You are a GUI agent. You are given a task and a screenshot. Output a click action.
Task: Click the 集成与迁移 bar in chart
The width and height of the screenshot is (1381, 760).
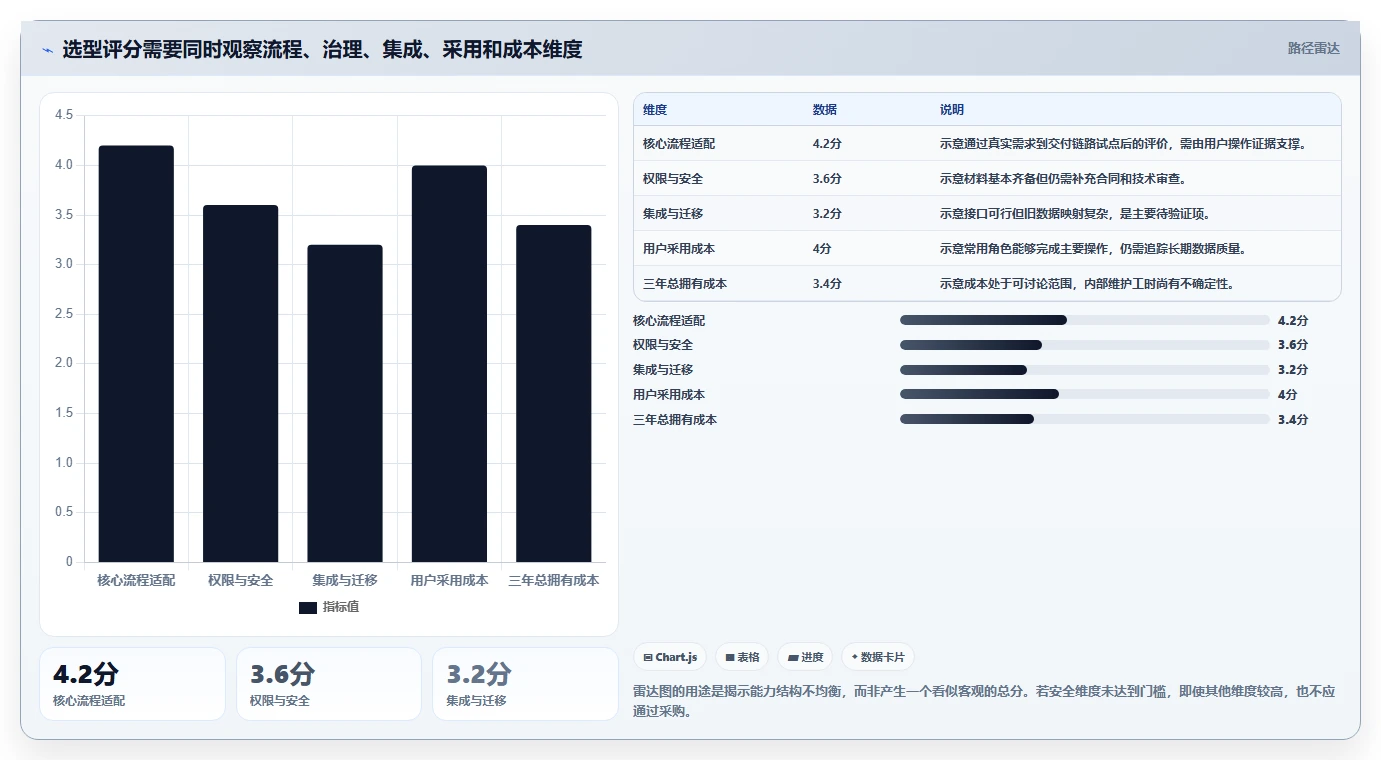click(x=345, y=403)
